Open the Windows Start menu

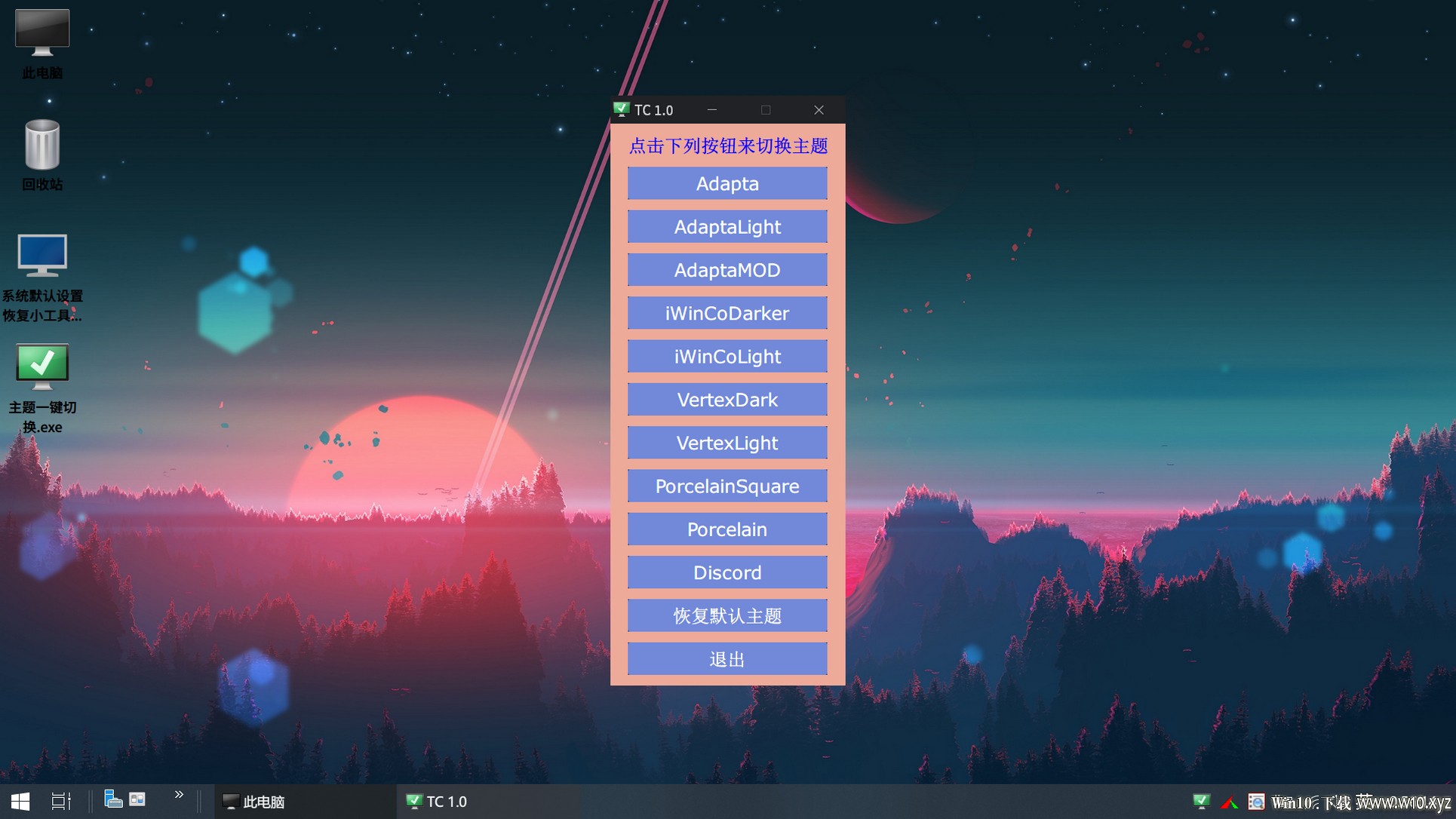(x=20, y=801)
